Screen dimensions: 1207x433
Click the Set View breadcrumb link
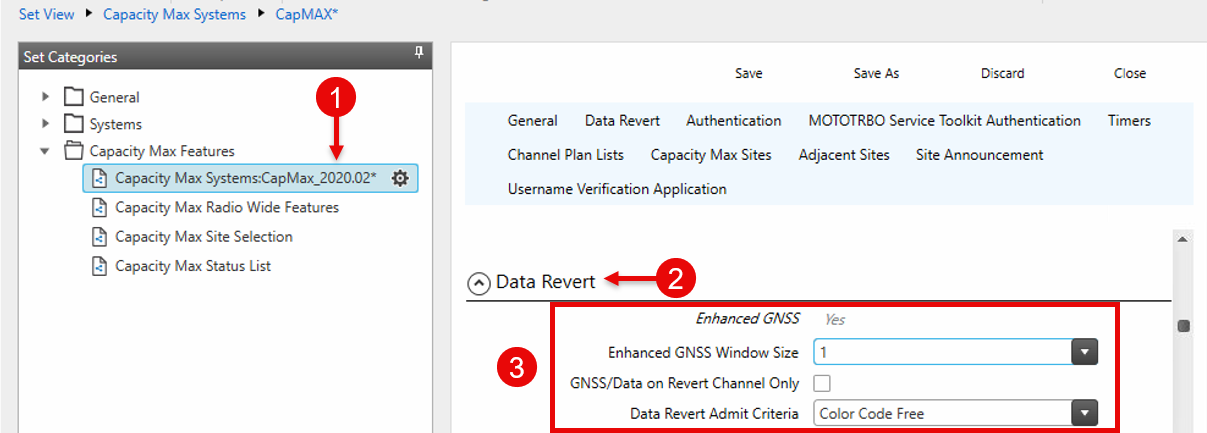pyautogui.click(x=47, y=14)
